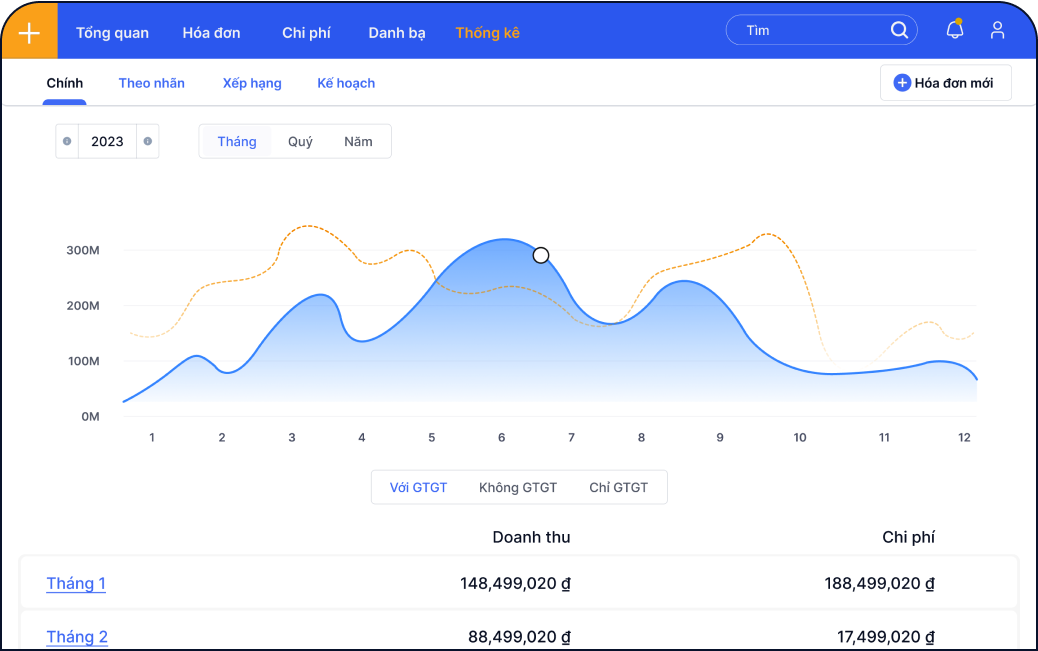Switch the period to Quý
The image size is (1038, 651).
pyautogui.click(x=300, y=141)
